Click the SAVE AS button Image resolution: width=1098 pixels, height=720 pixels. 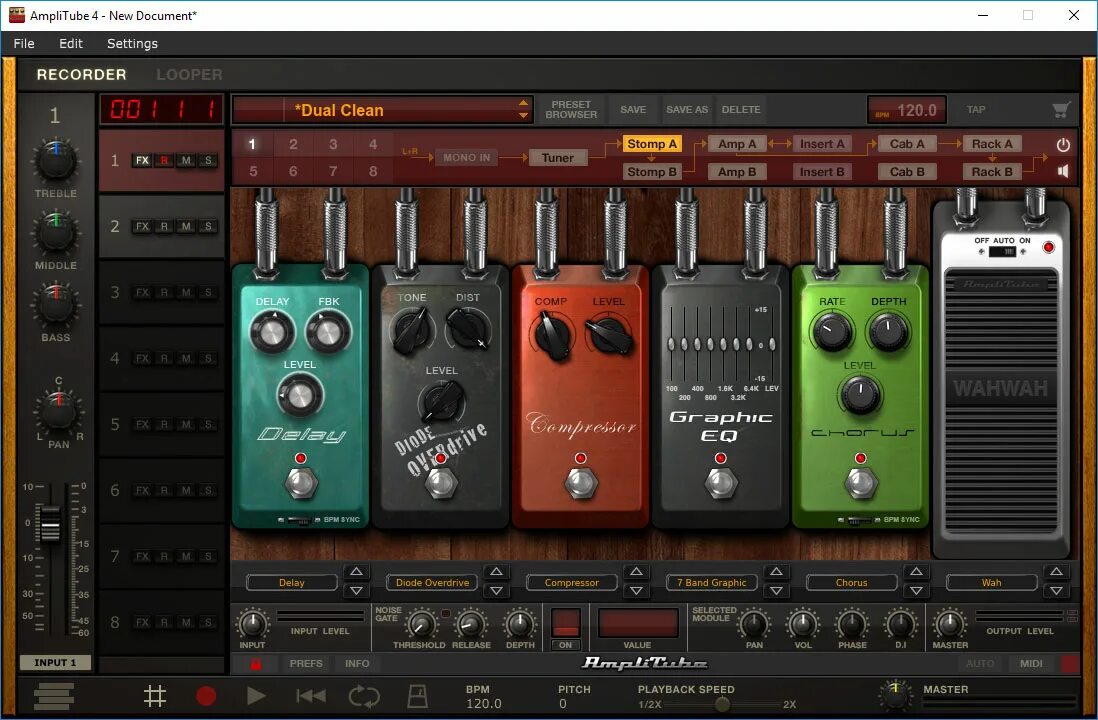[x=687, y=110]
